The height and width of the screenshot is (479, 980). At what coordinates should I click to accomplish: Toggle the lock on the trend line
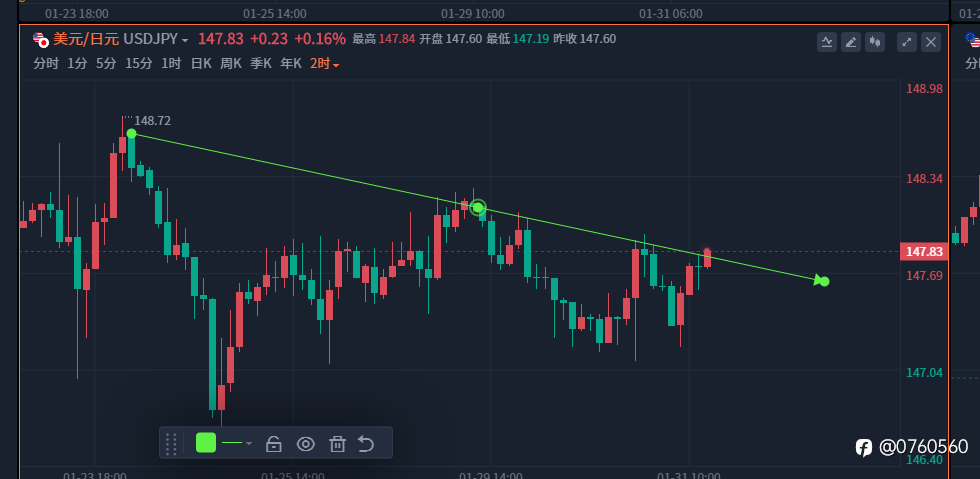[274, 443]
